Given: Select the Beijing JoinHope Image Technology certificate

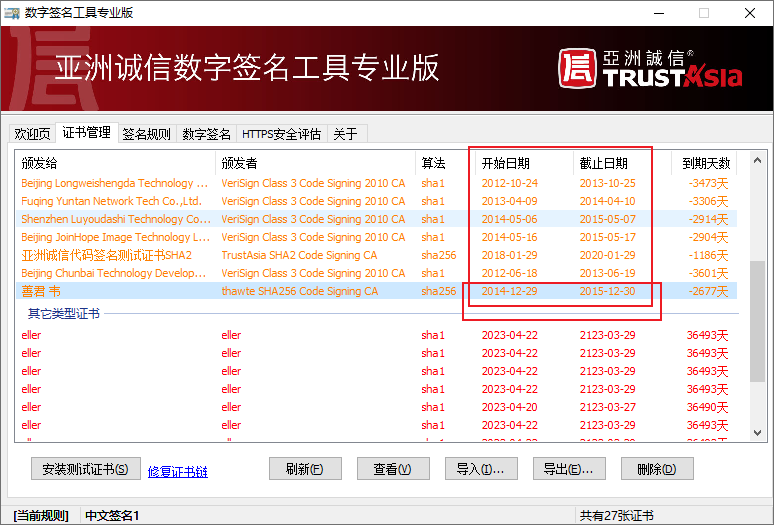Looking at the screenshot, I should click(x=376, y=237).
